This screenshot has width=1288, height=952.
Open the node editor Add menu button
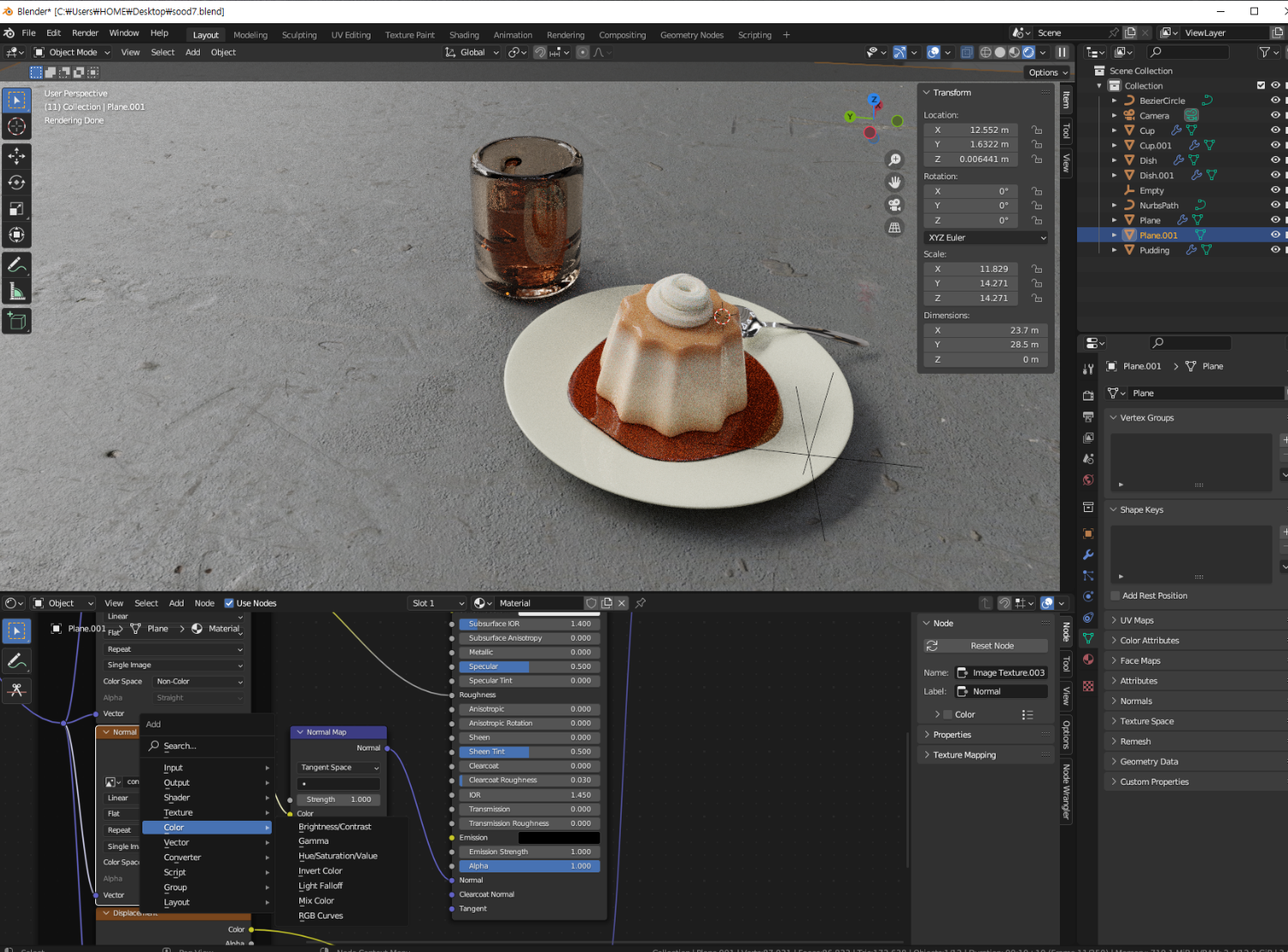pos(176,603)
